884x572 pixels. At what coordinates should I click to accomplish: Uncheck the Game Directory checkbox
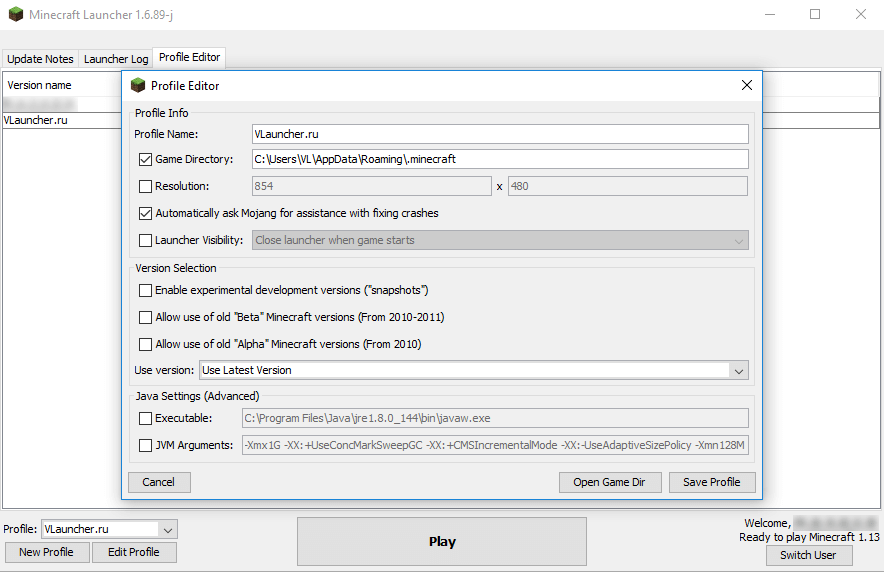pyautogui.click(x=145, y=159)
